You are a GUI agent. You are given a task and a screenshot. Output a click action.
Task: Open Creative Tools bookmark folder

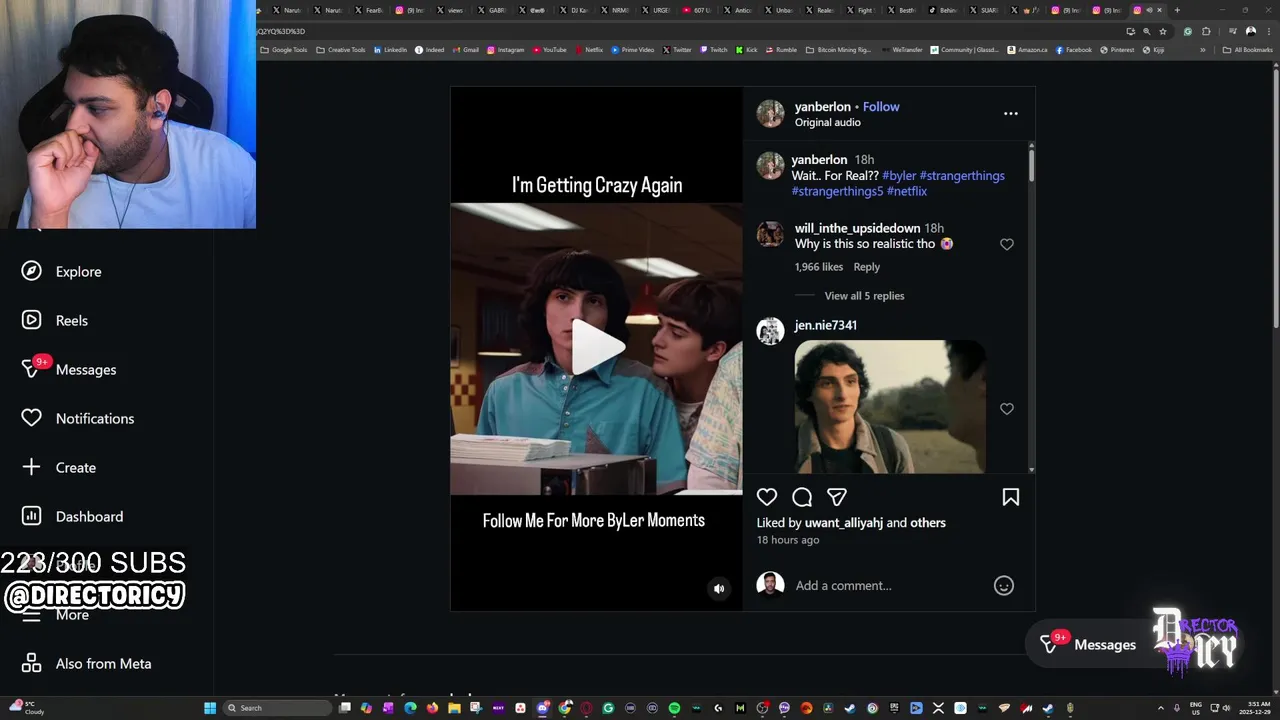pyautogui.click(x=341, y=50)
